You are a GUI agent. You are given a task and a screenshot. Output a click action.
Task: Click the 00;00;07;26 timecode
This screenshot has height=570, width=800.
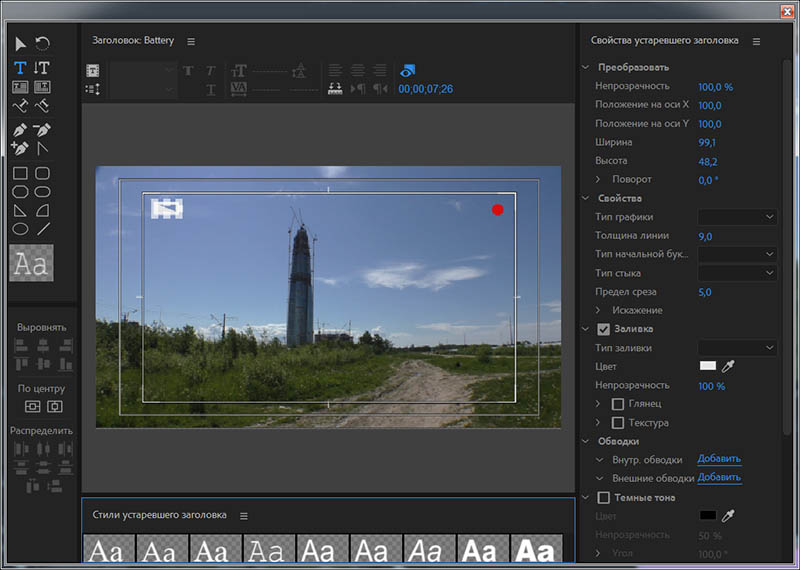[426, 89]
